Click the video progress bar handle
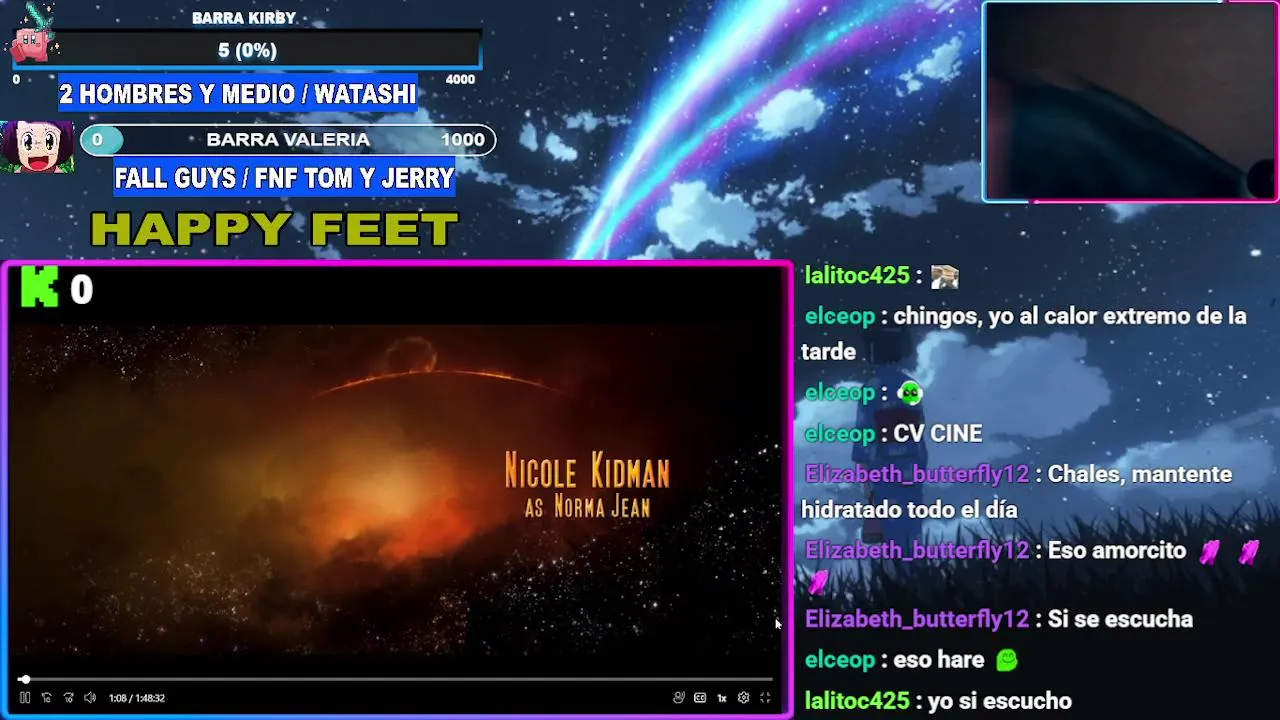The width and height of the screenshot is (1280, 720). (25, 679)
